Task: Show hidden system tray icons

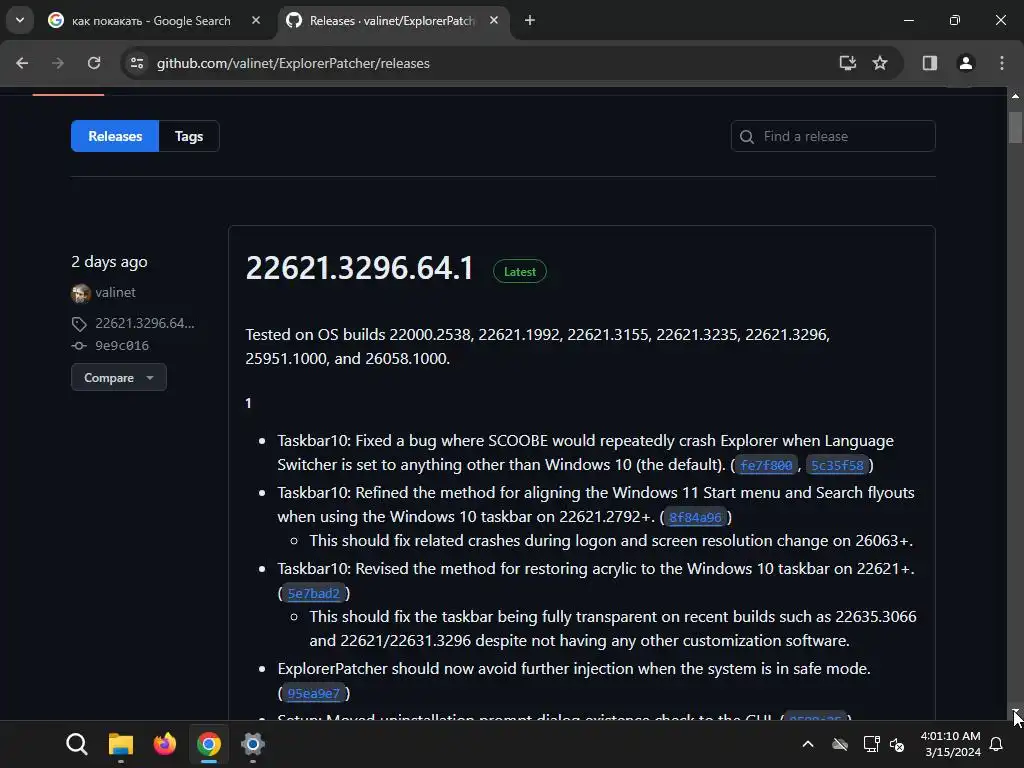Action: tap(808, 744)
